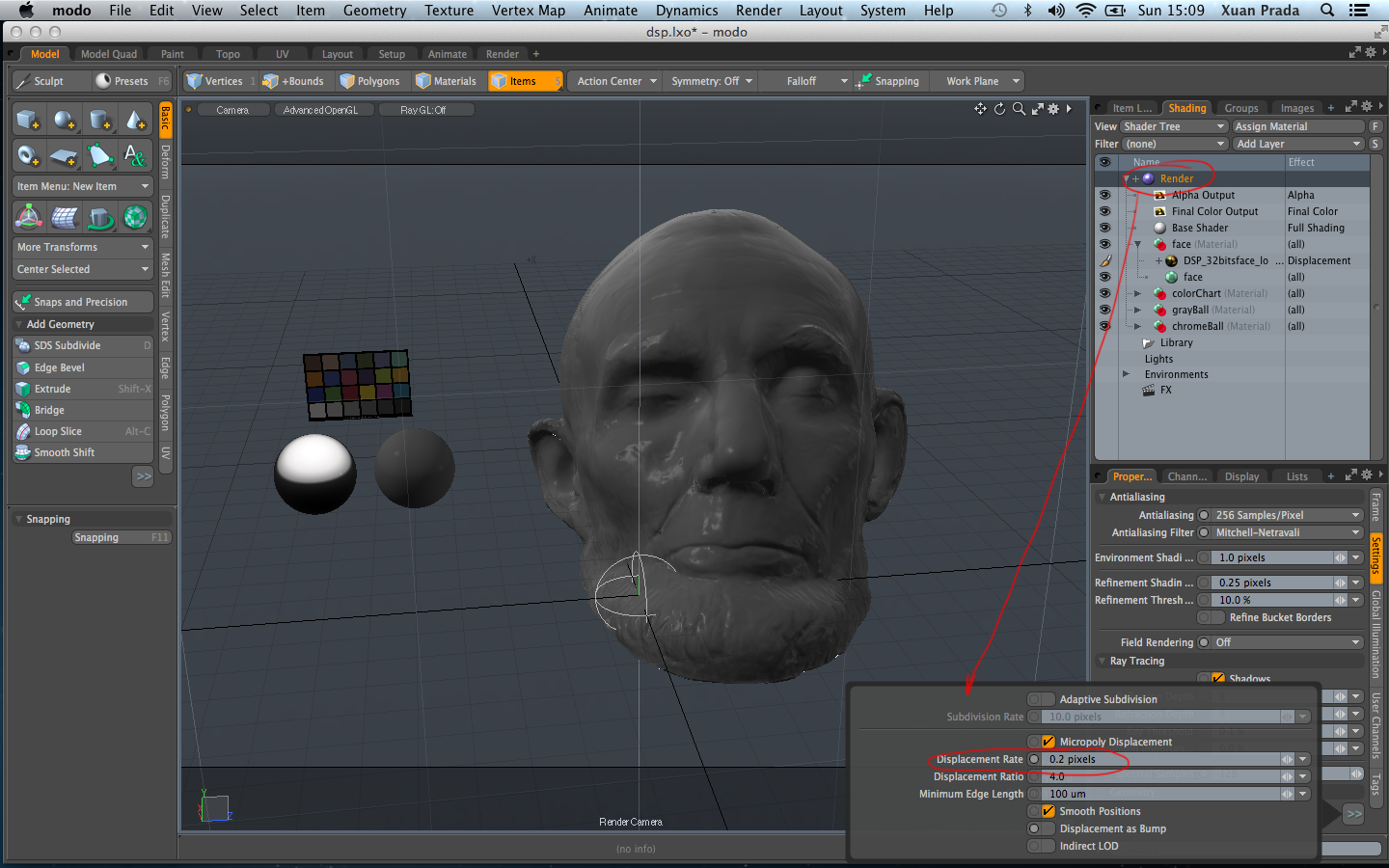Add a cube primitive from the toolbox

(x=28, y=121)
